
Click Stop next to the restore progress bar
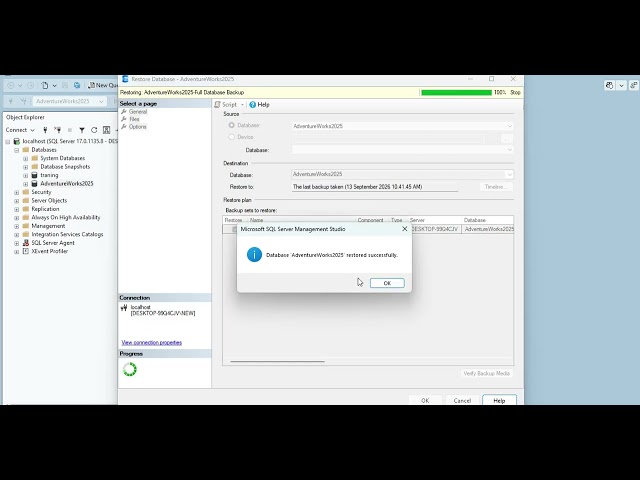pyautogui.click(x=516, y=93)
